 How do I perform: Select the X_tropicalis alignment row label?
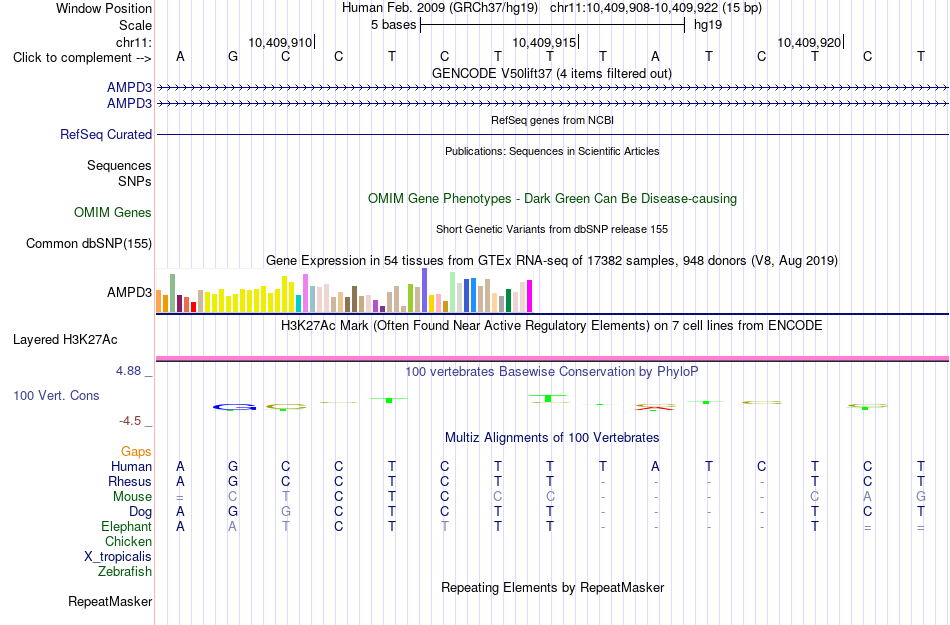118,557
